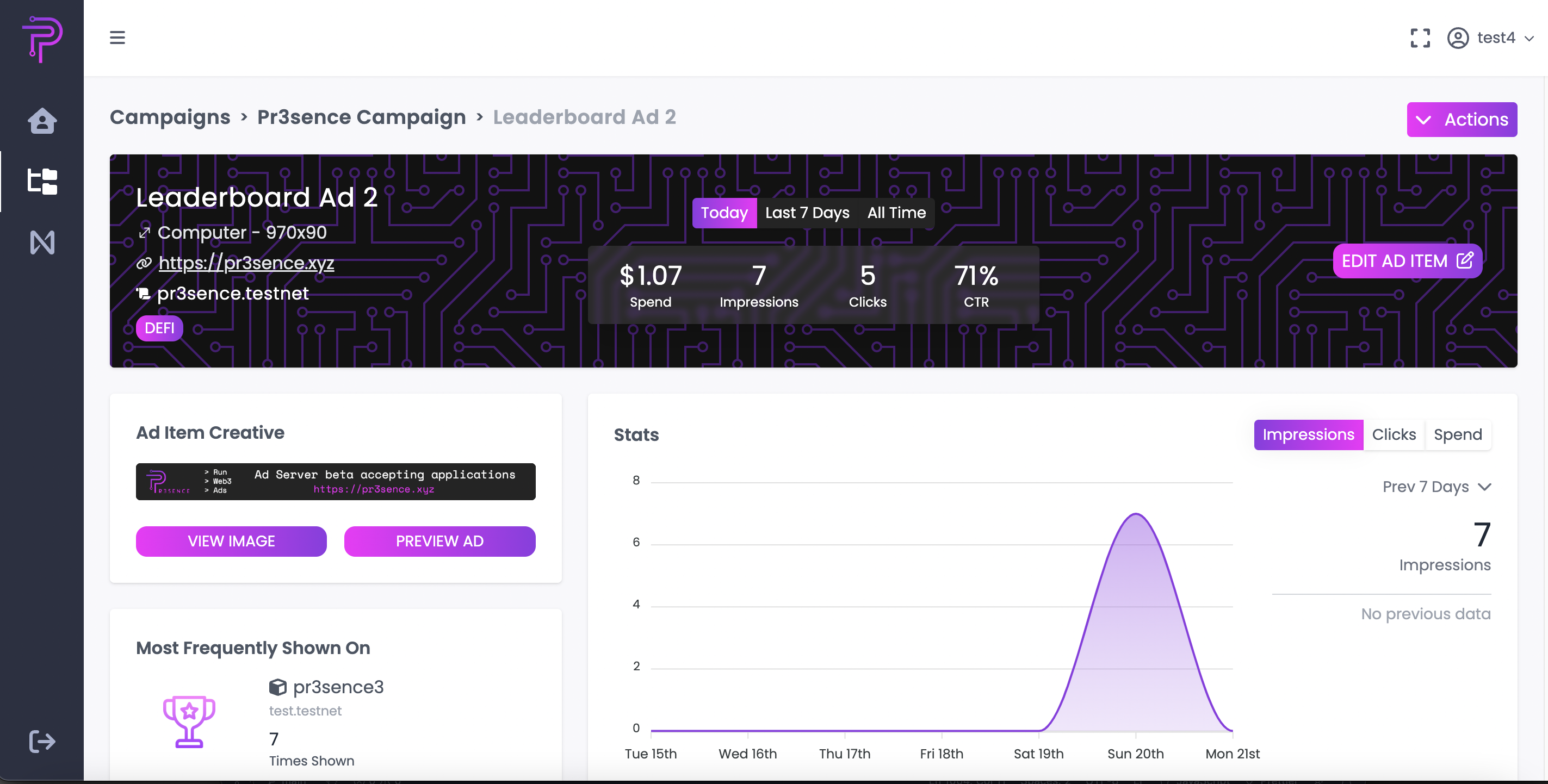This screenshot has width=1548, height=784.
Task: Enter fullscreen mode via corner-brackets icon
Action: pos(1420,38)
